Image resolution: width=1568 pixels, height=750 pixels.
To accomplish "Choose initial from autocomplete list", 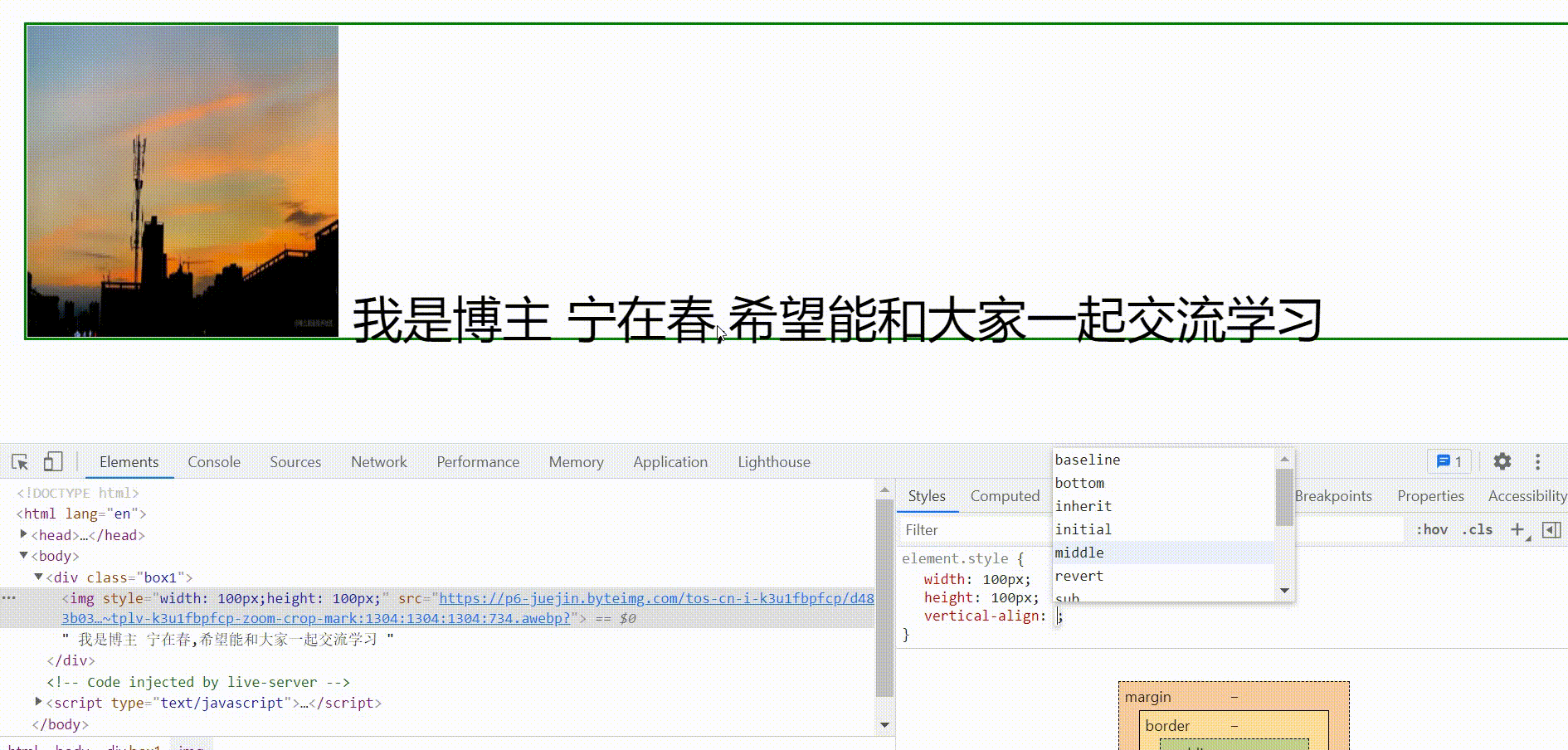I will 1163,529.
